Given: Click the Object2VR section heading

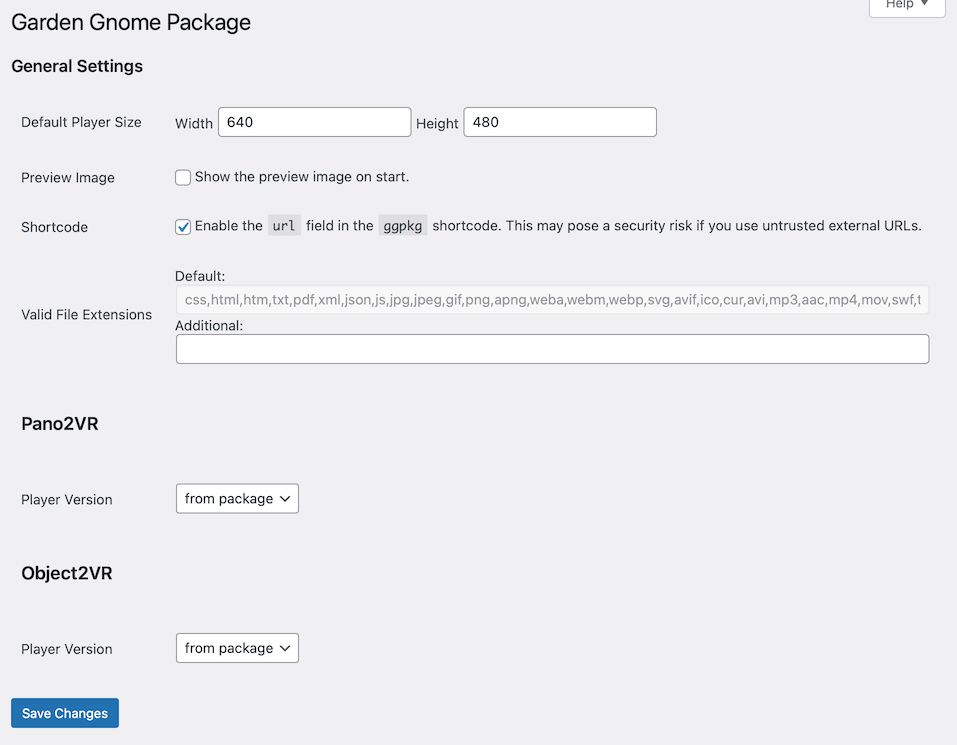Looking at the screenshot, I should (65, 573).
